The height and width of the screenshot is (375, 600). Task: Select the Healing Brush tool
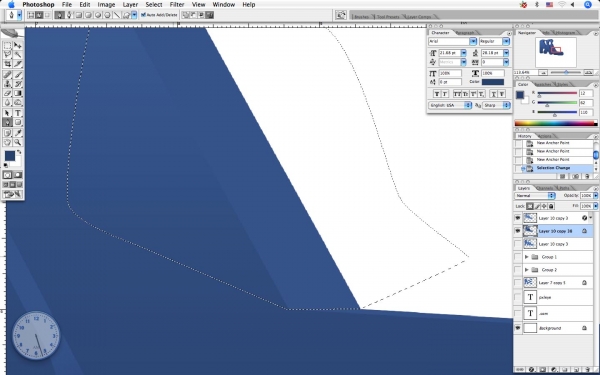(x=7, y=74)
